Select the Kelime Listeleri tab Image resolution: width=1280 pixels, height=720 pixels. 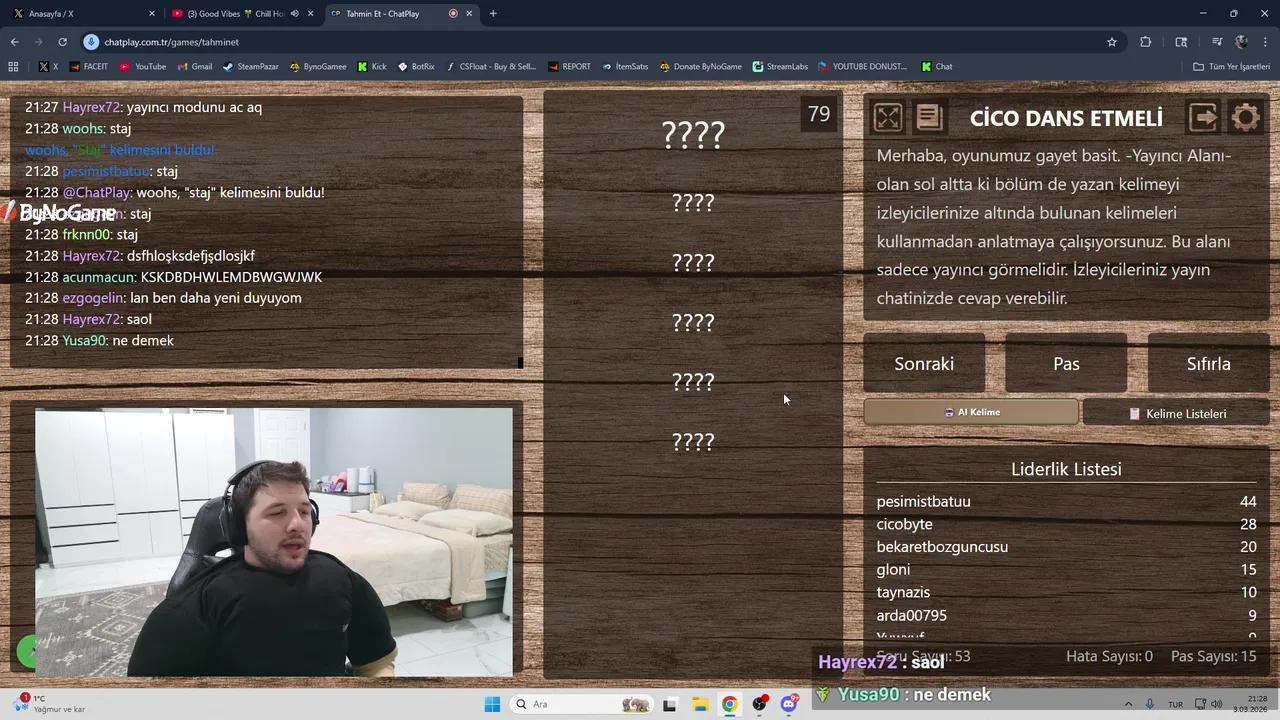pos(1176,413)
